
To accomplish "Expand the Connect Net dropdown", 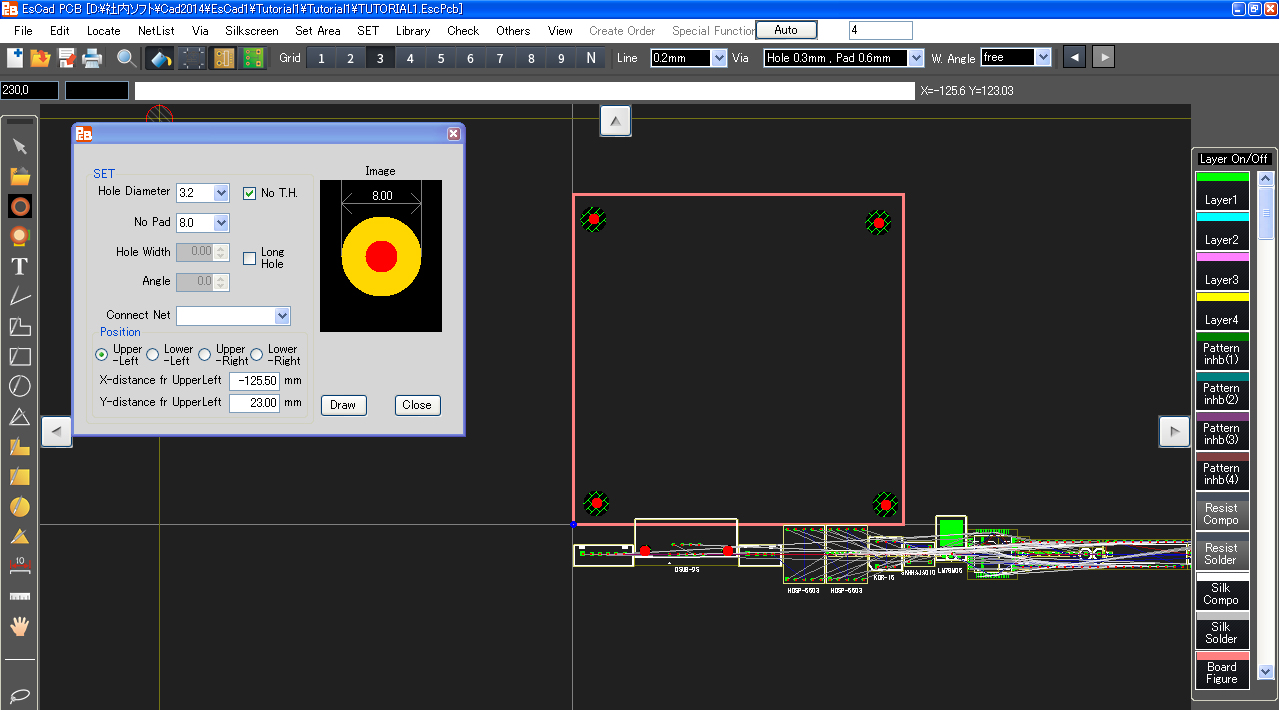I will pos(282,316).
